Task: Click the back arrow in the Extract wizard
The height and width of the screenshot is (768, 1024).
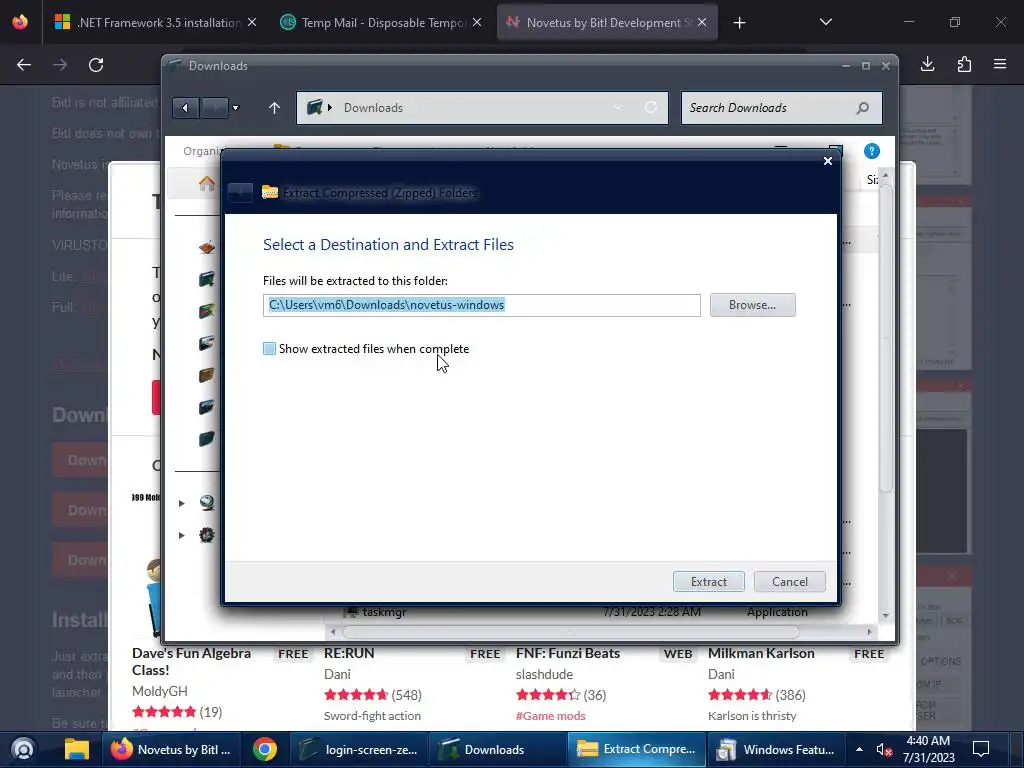Action: coord(240,193)
